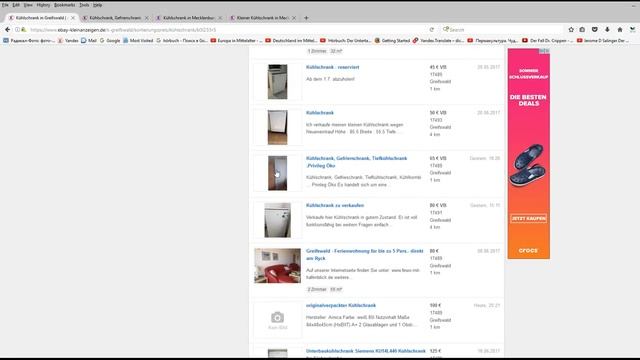Click the Reload page icon
This screenshot has width=640, height=360.
pyautogui.click(x=432, y=30)
